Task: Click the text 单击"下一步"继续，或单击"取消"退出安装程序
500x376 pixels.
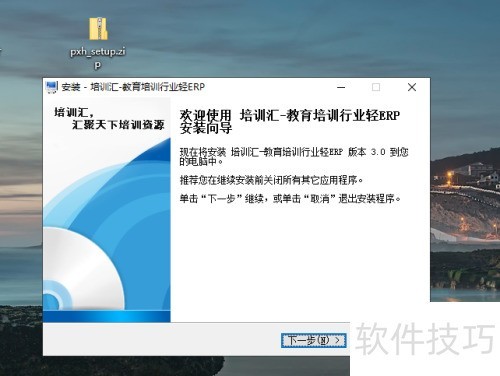Action: point(290,199)
